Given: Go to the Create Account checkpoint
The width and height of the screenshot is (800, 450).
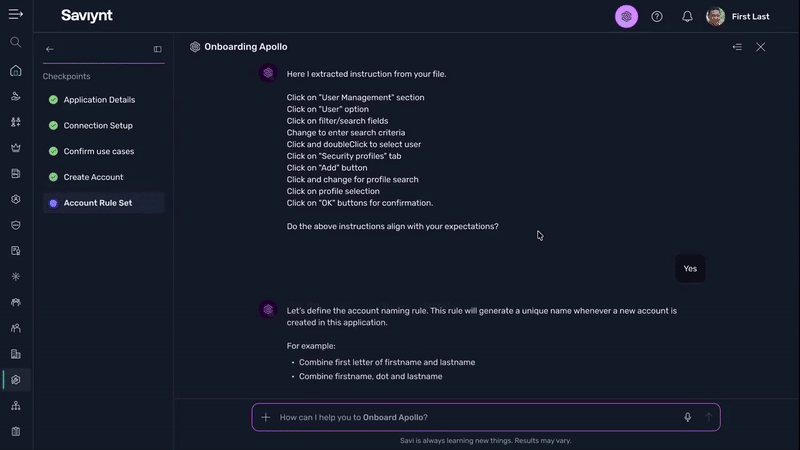Looking at the screenshot, I should click(93, 177).
